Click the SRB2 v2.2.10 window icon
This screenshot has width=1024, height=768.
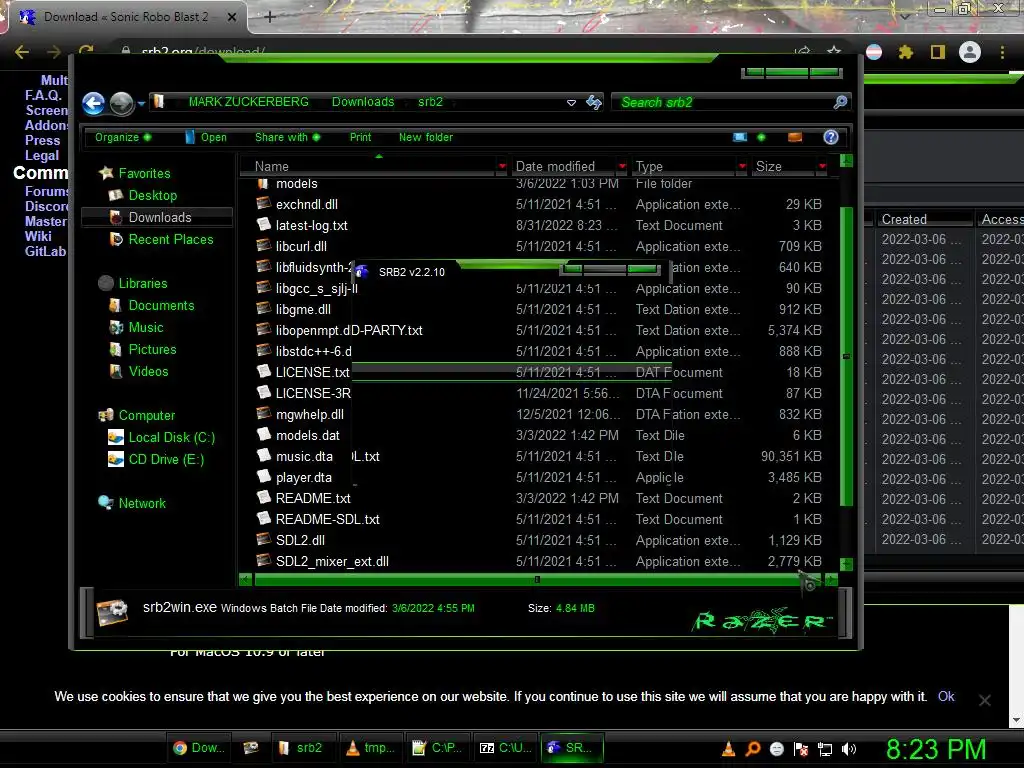coord(362,272)
